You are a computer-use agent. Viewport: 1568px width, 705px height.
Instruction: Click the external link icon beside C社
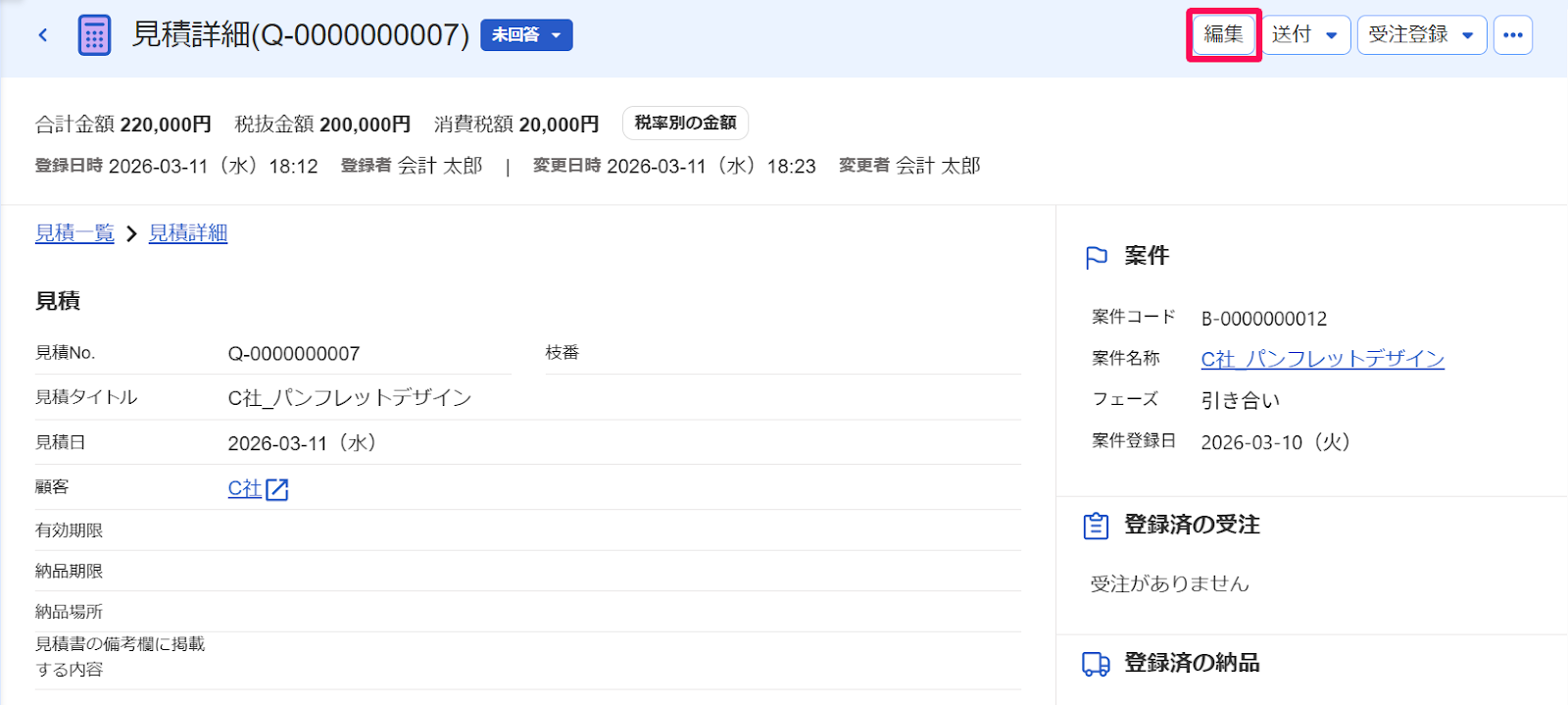277,489
